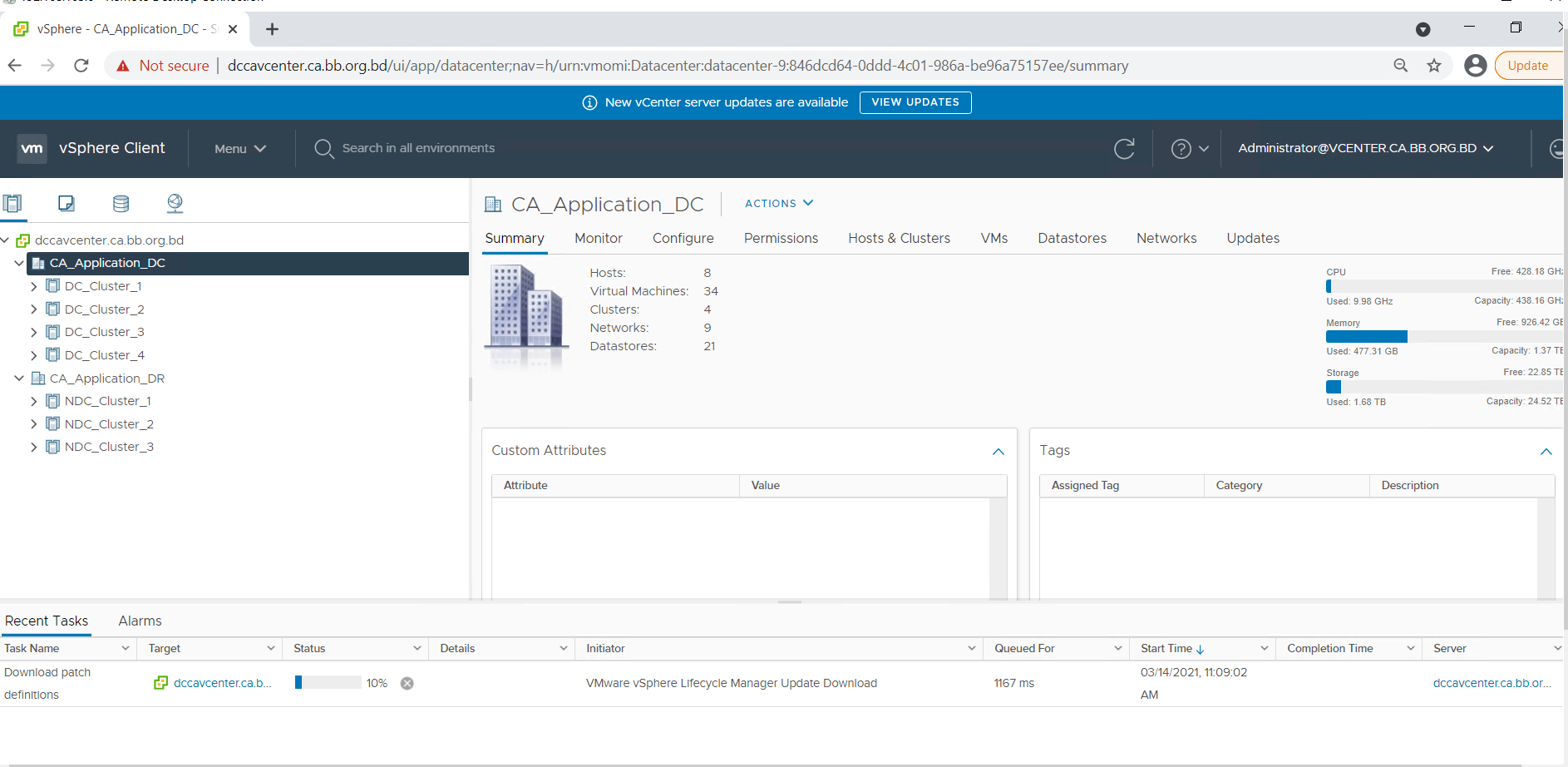Open a new browser tab
Viewport: 1568px width, 767px height.
[272, 29]
